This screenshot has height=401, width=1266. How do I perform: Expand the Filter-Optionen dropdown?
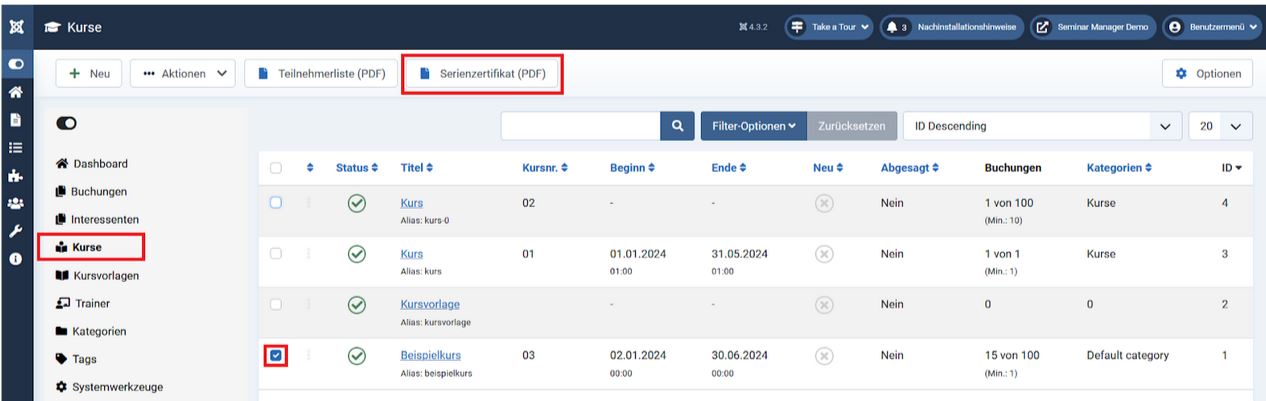tap(753, 126)
